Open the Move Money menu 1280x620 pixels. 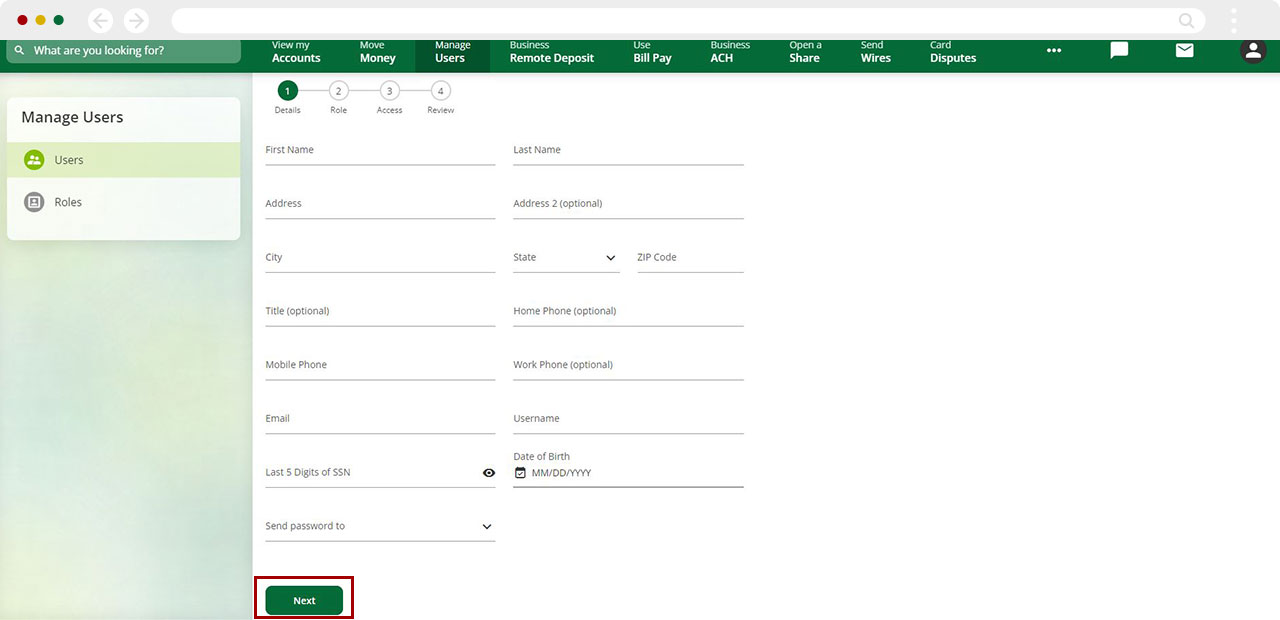coord(377,52)
